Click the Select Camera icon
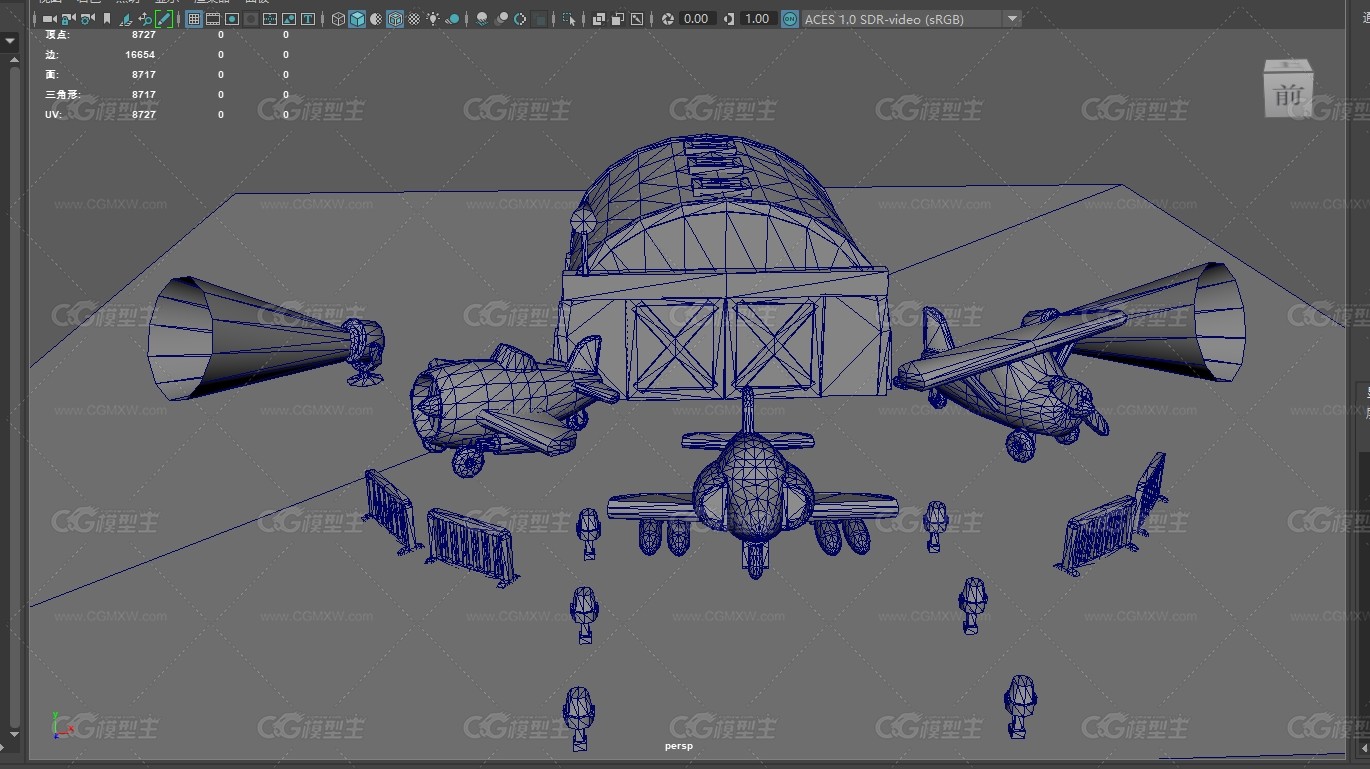This screenshot has height=769, width=1370. (x=49, y=19)
